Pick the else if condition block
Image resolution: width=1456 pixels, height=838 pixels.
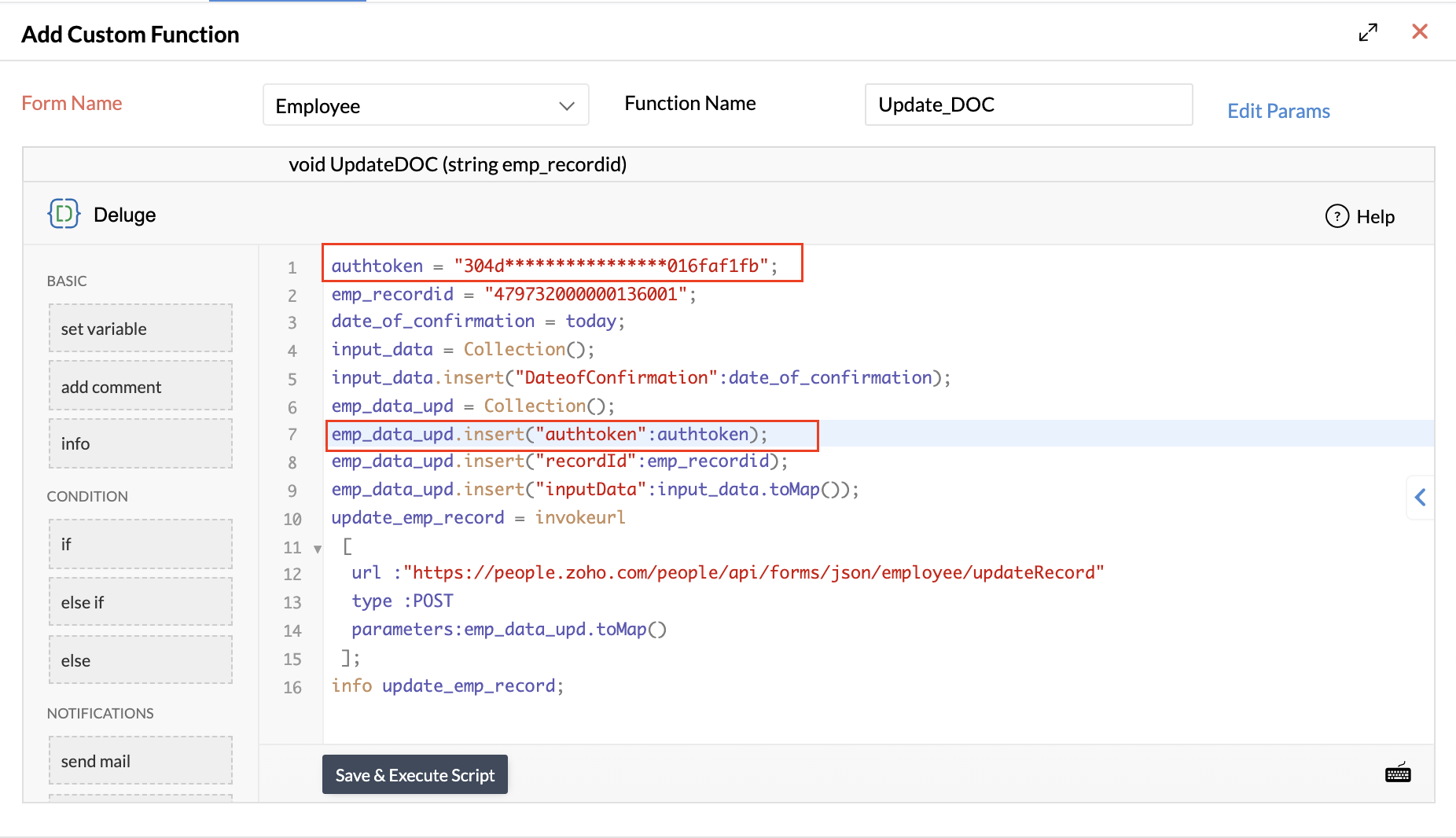[141, 602]
